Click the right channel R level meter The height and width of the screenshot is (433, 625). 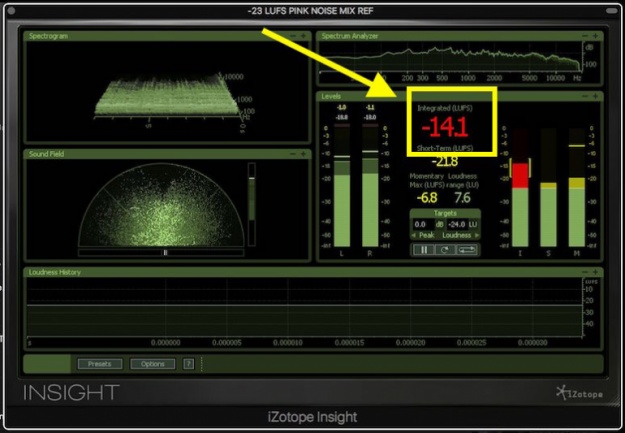tap(370, 185)
